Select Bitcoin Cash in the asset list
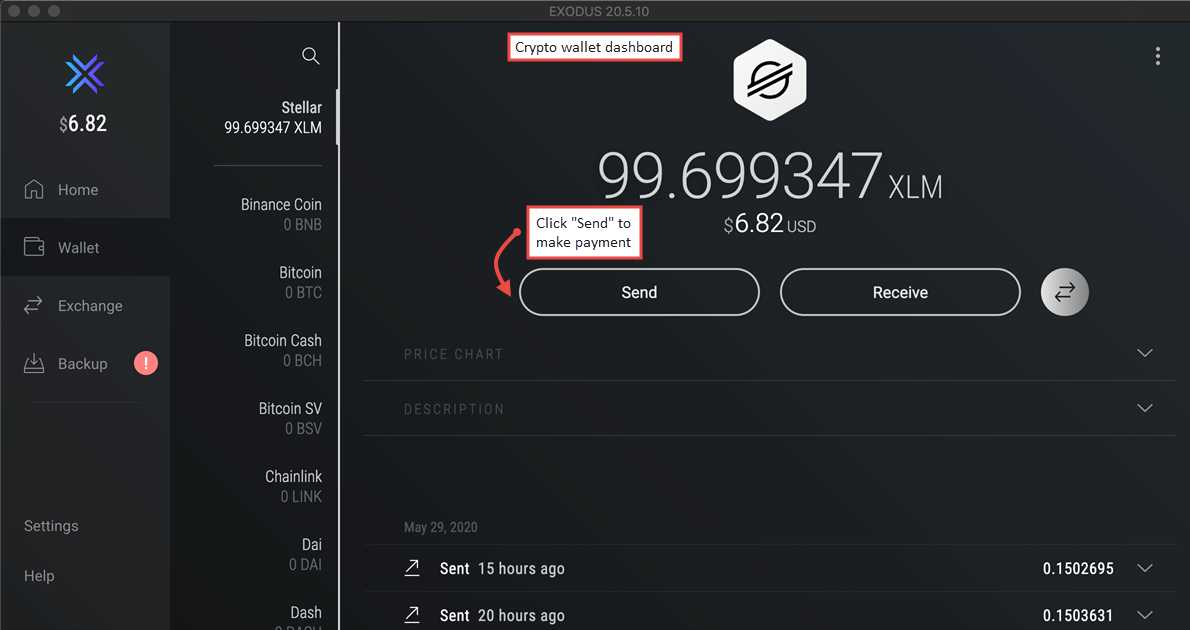The width and height of the screenshot is (1190, 630). click(x=282, y=350)
